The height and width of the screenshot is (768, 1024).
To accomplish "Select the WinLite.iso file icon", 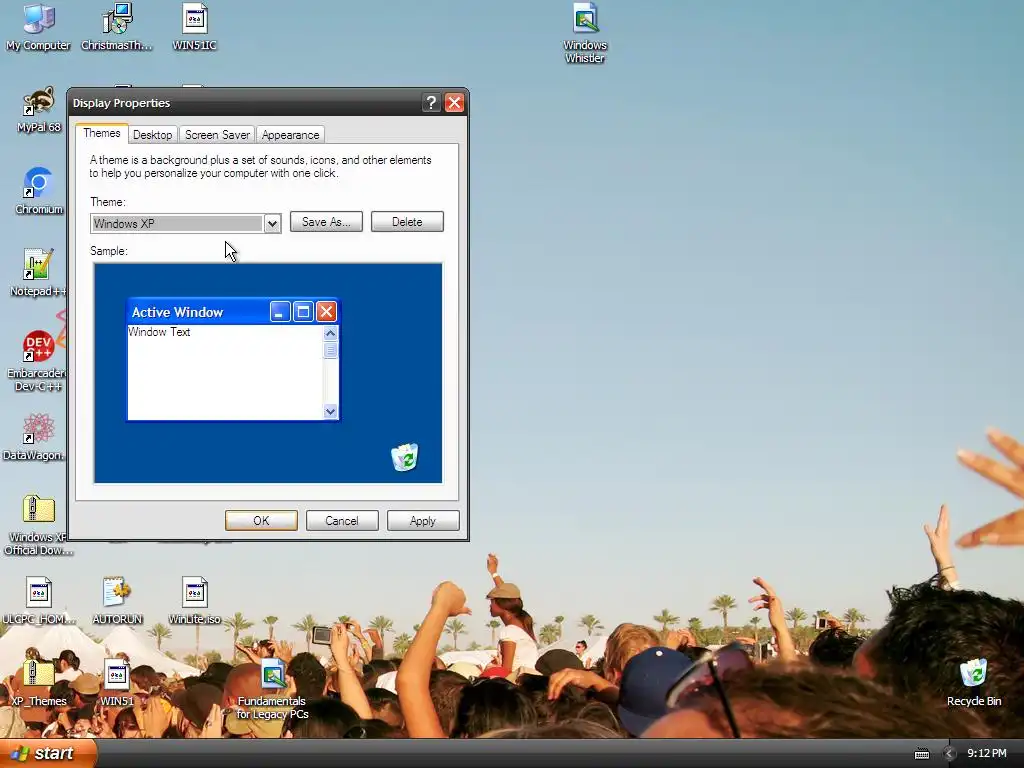I will pos(195,601).
